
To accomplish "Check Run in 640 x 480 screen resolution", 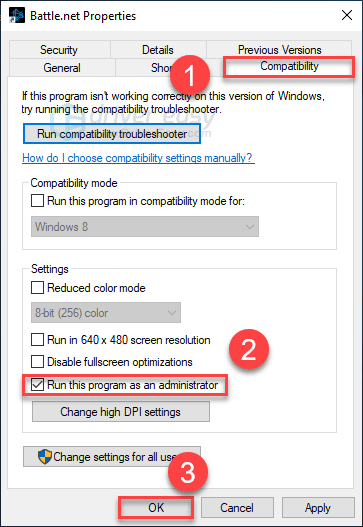I will click(x=37, y=340).
